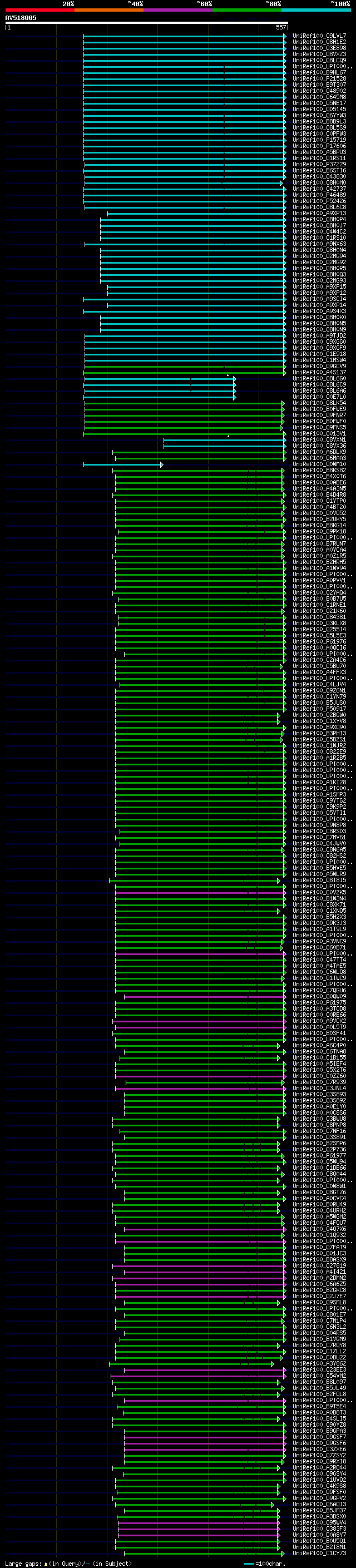Select the UniRef100_Q47TT4 hit label
This screenshot has width=356, height=1568.
pos(319,960)
